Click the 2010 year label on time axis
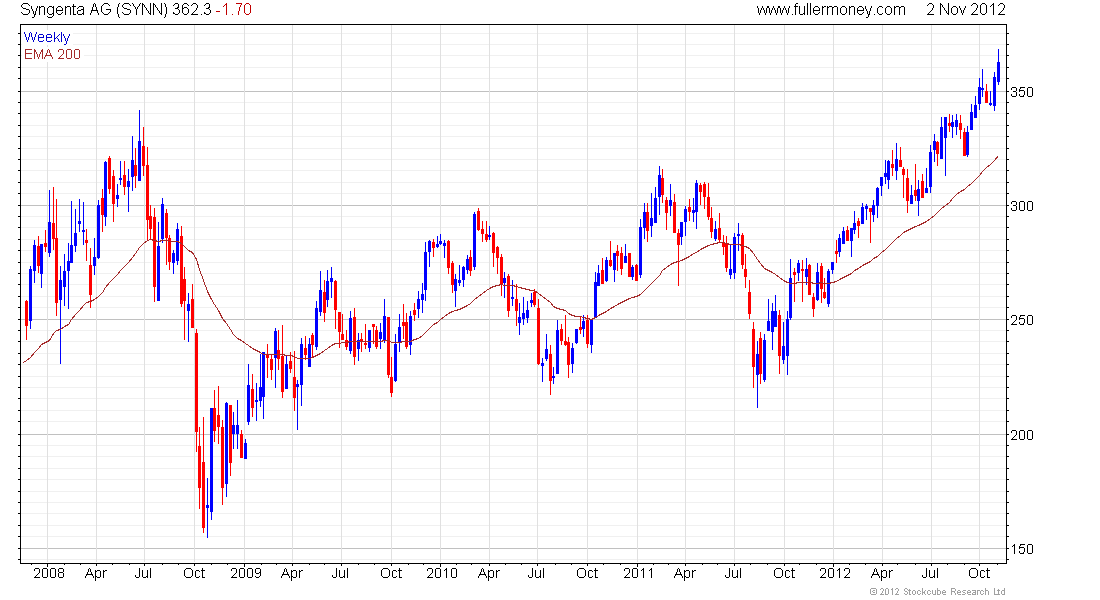 pos(441,573)
